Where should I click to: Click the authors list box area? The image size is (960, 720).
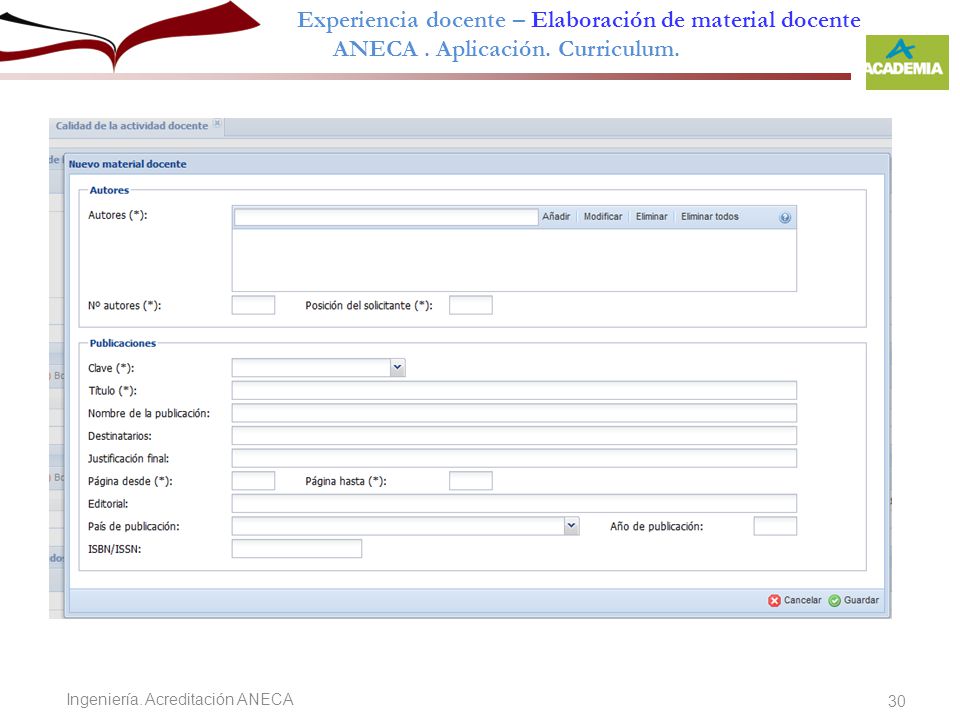tap(514, 260)
